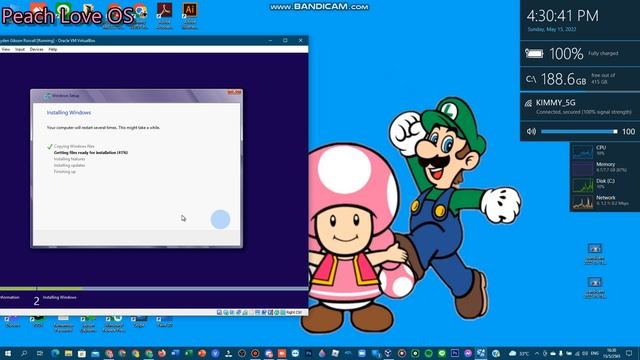Click the 'Copying Windows files' step
Image resolution: width=640 pixels, height=360 pixels.
[x=74, y=146]
